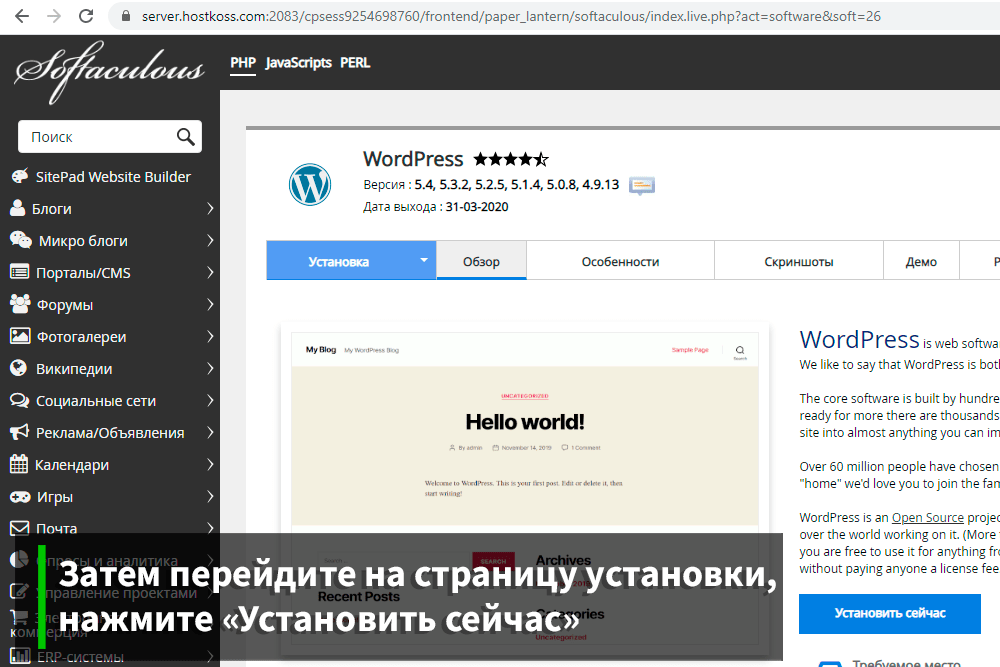Screen dimensions: 1000x667
Task: Click the browser address bar URL
Action: tap(511, 16)
